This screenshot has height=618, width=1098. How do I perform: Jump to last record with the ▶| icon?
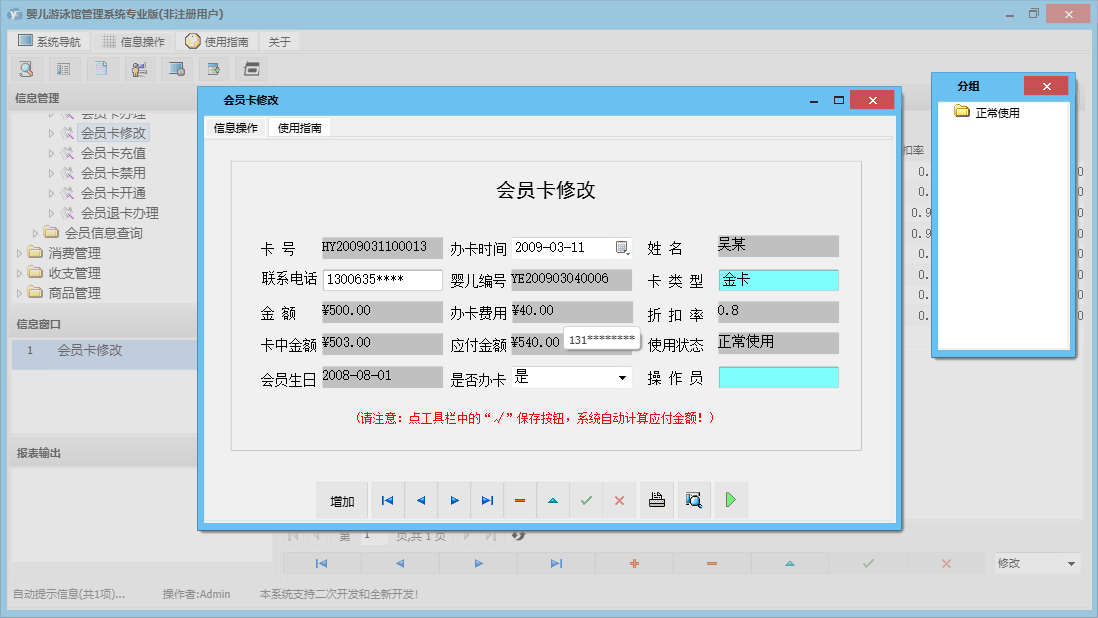click(x=487, y=500)
